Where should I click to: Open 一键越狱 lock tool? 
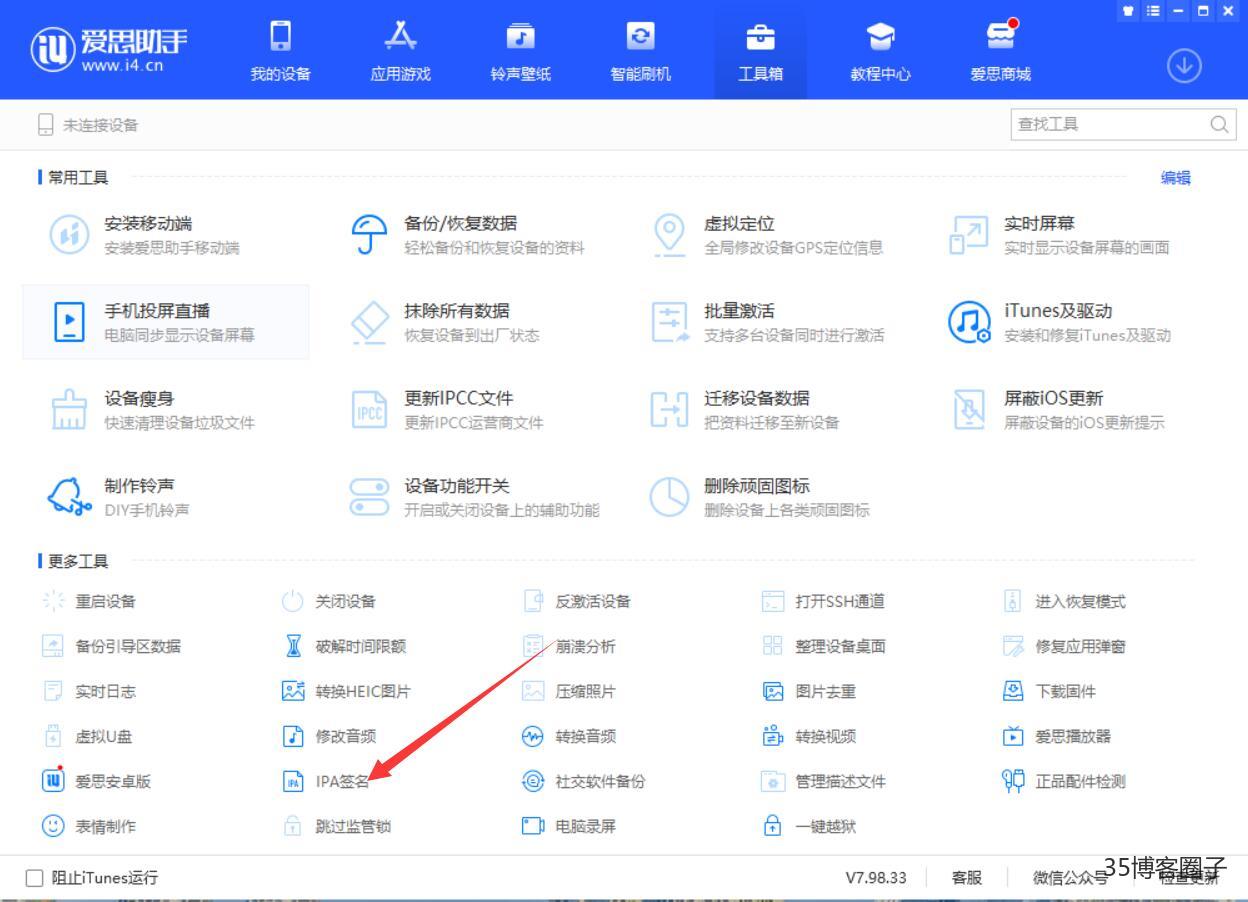pos(810,826)
